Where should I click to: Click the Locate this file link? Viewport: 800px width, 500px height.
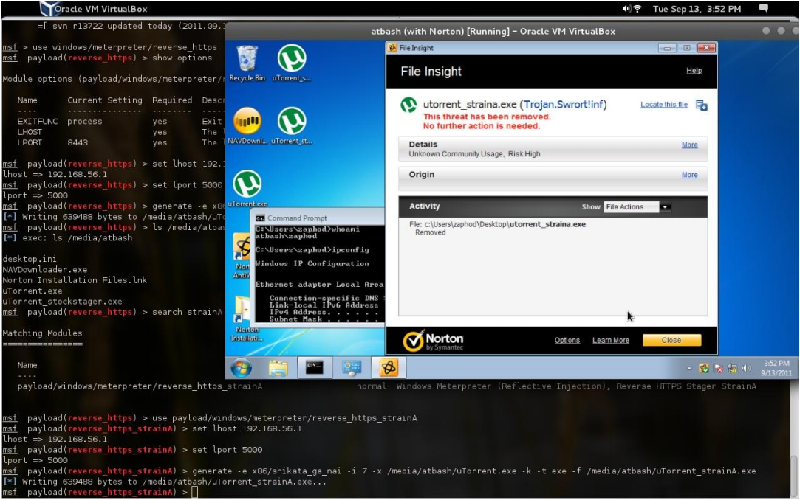click(x=664, y=105)
